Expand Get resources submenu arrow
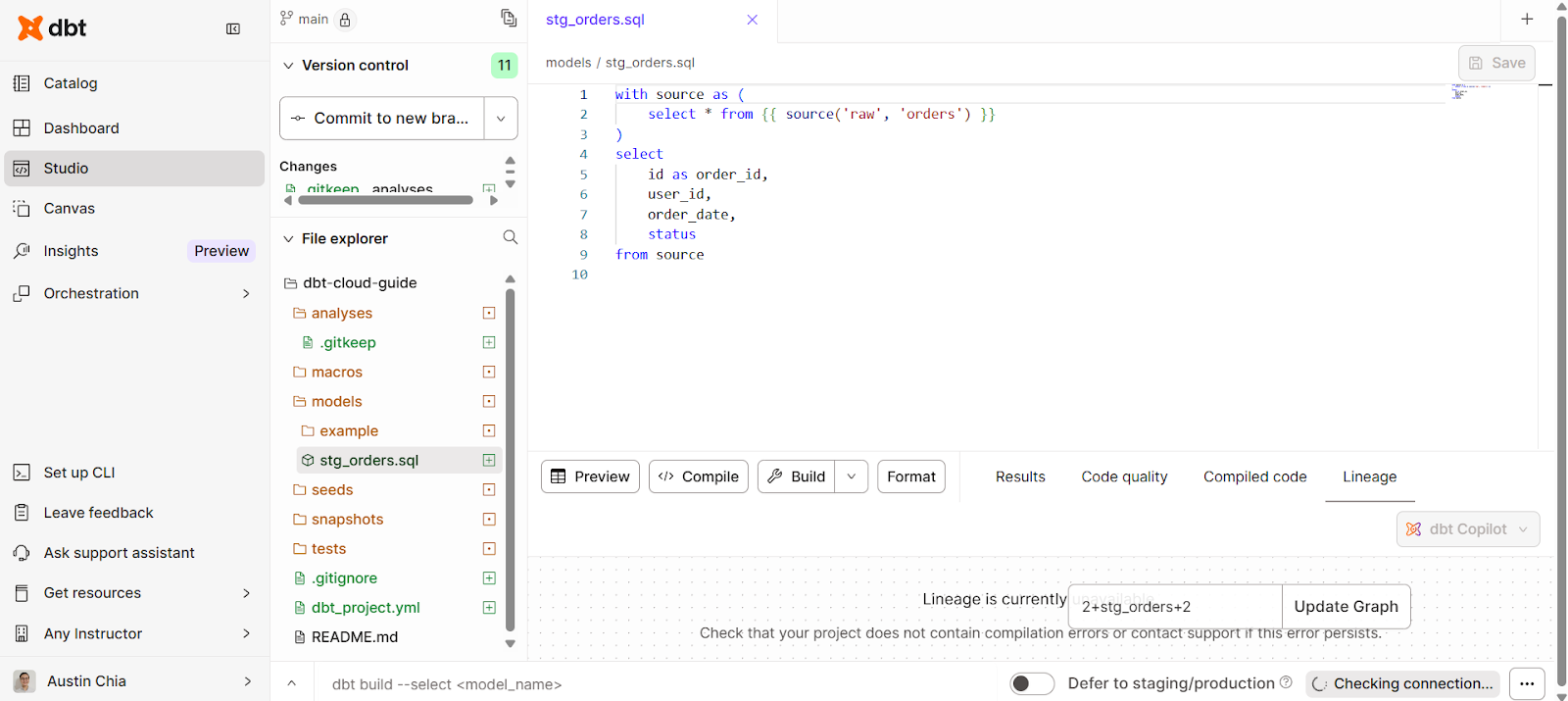 (246, 593)
